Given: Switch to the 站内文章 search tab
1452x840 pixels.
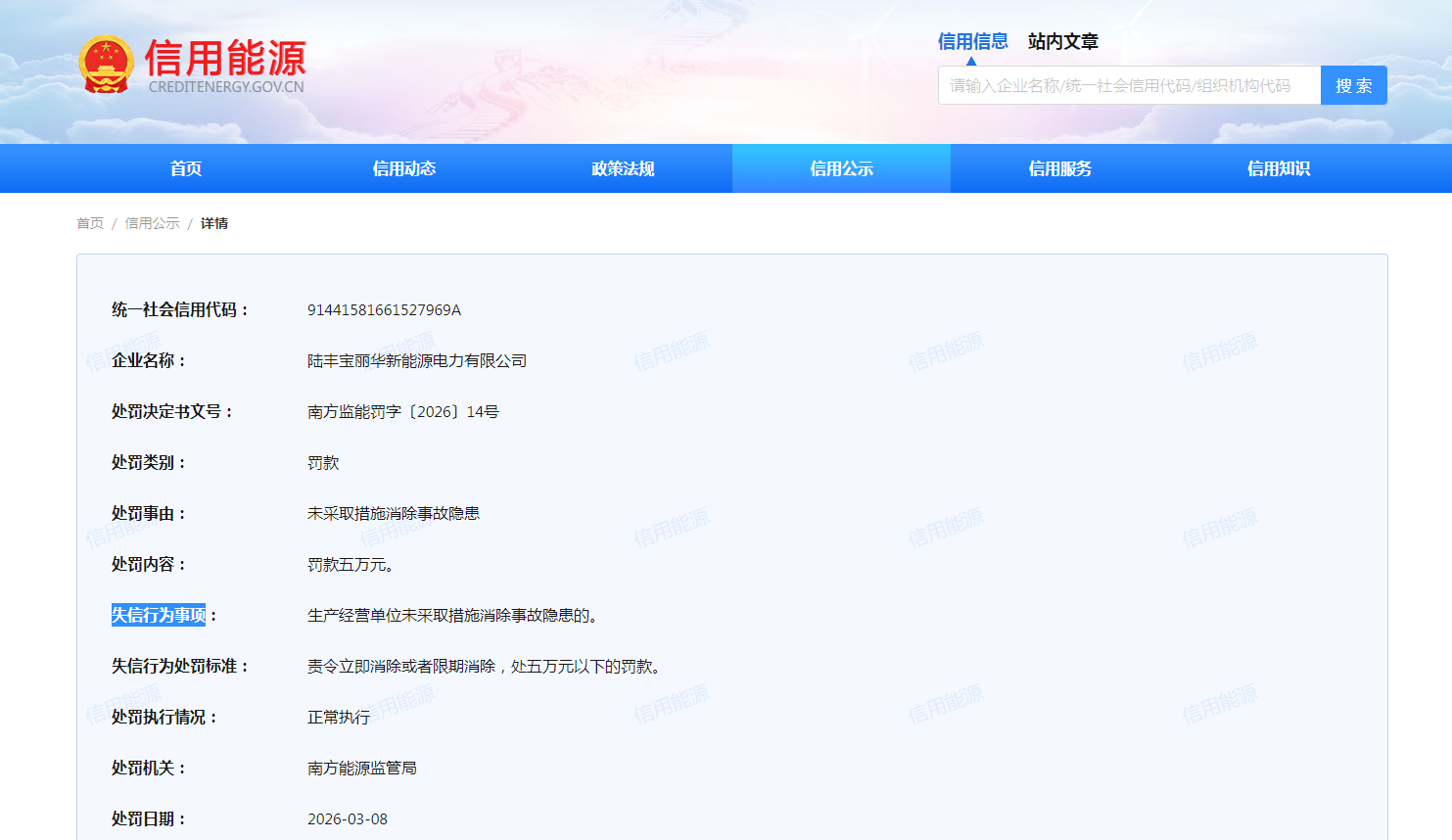Looking at the screenshot, I should [1062, 41].
